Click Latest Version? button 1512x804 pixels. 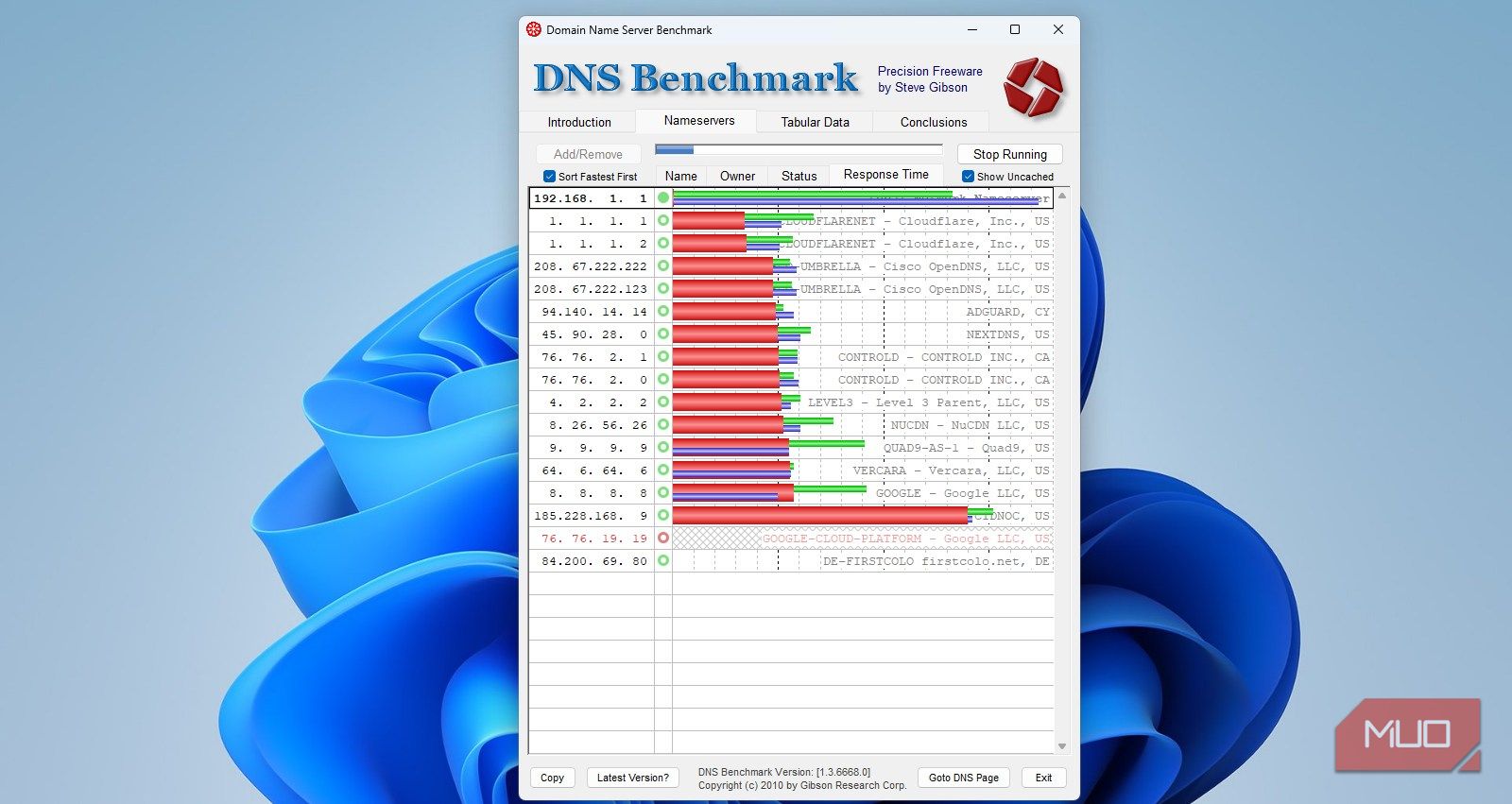click(632, 778)
